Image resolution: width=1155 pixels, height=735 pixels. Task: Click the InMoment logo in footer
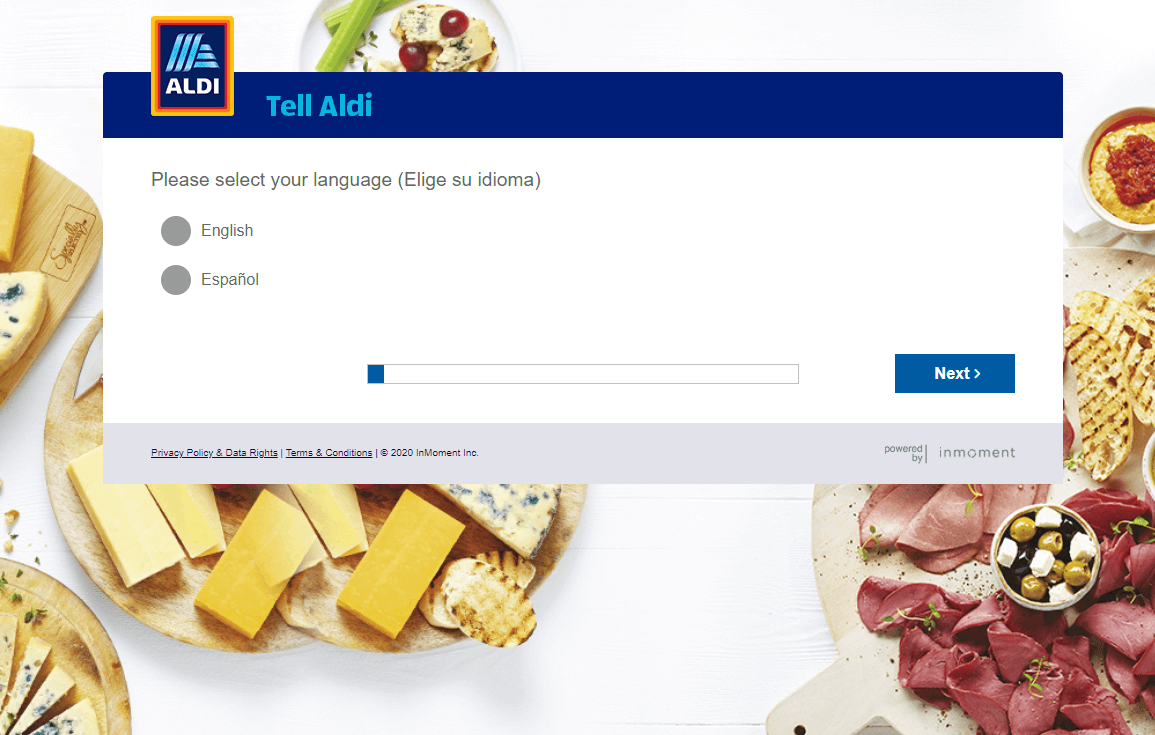pos(977,453)
